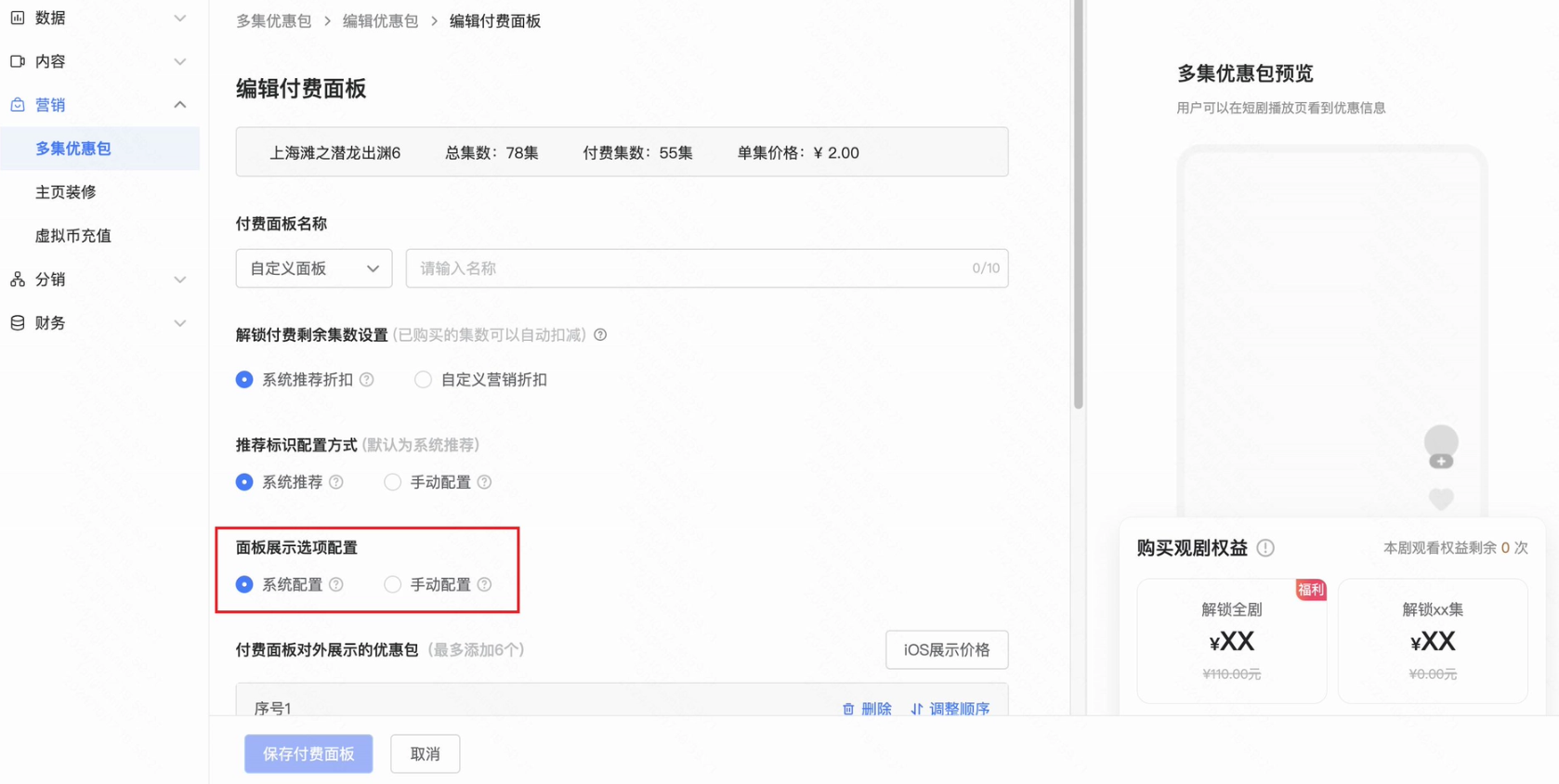Open help icon next to 系统推荐
This screenshot has width=1559, height=784.
[336, 482]
